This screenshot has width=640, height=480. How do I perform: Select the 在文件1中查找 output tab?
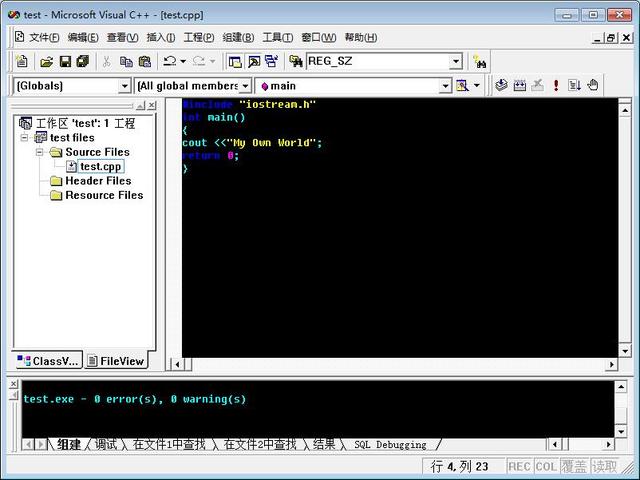click(169, 444)
